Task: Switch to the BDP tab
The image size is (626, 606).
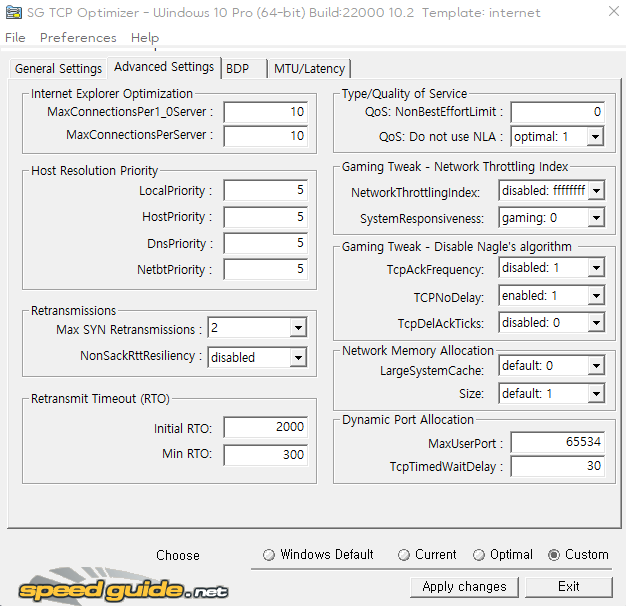Action: (x=244, y=69)
